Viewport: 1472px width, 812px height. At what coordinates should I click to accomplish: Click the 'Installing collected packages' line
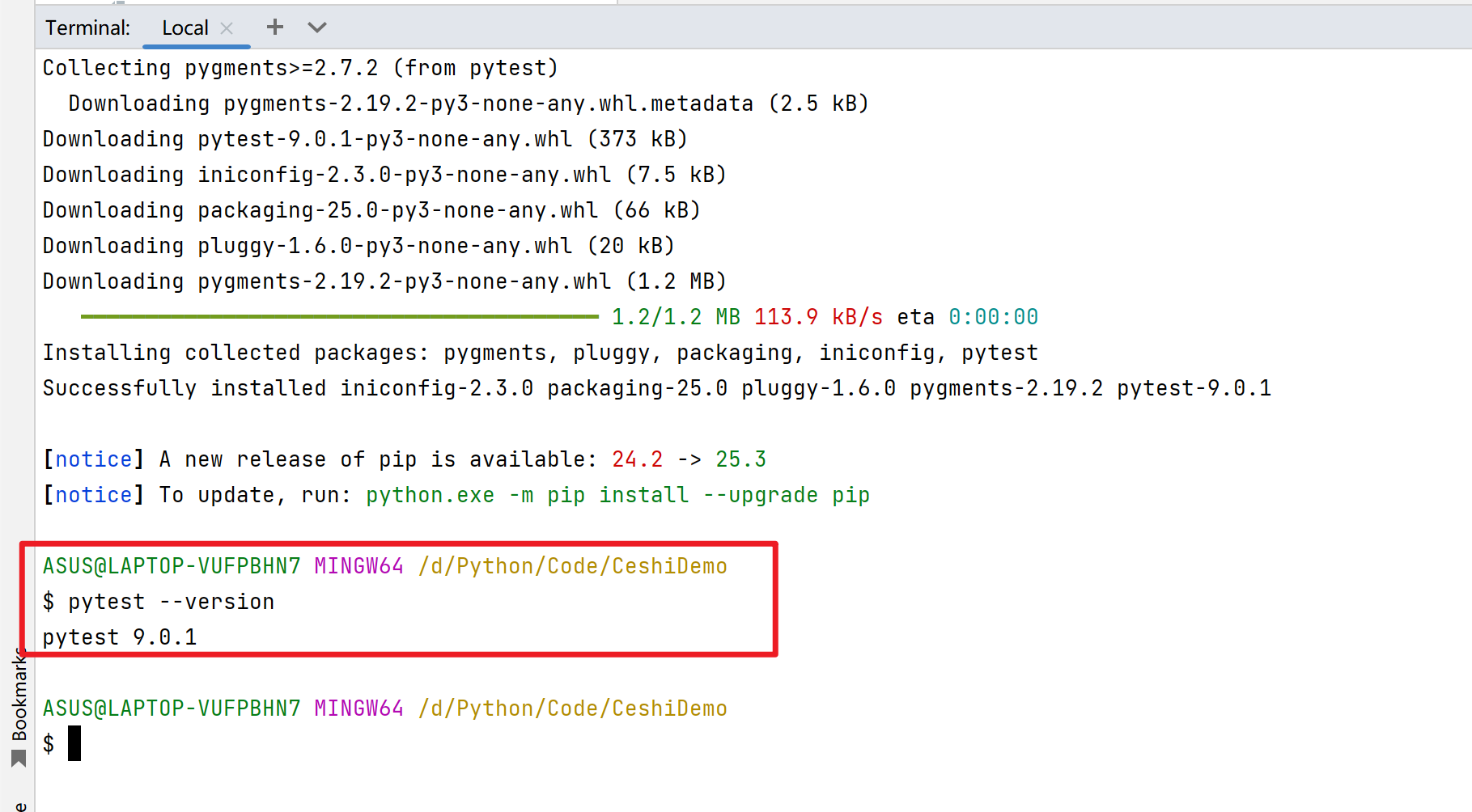pyautogui.click(x=541, y=353)
